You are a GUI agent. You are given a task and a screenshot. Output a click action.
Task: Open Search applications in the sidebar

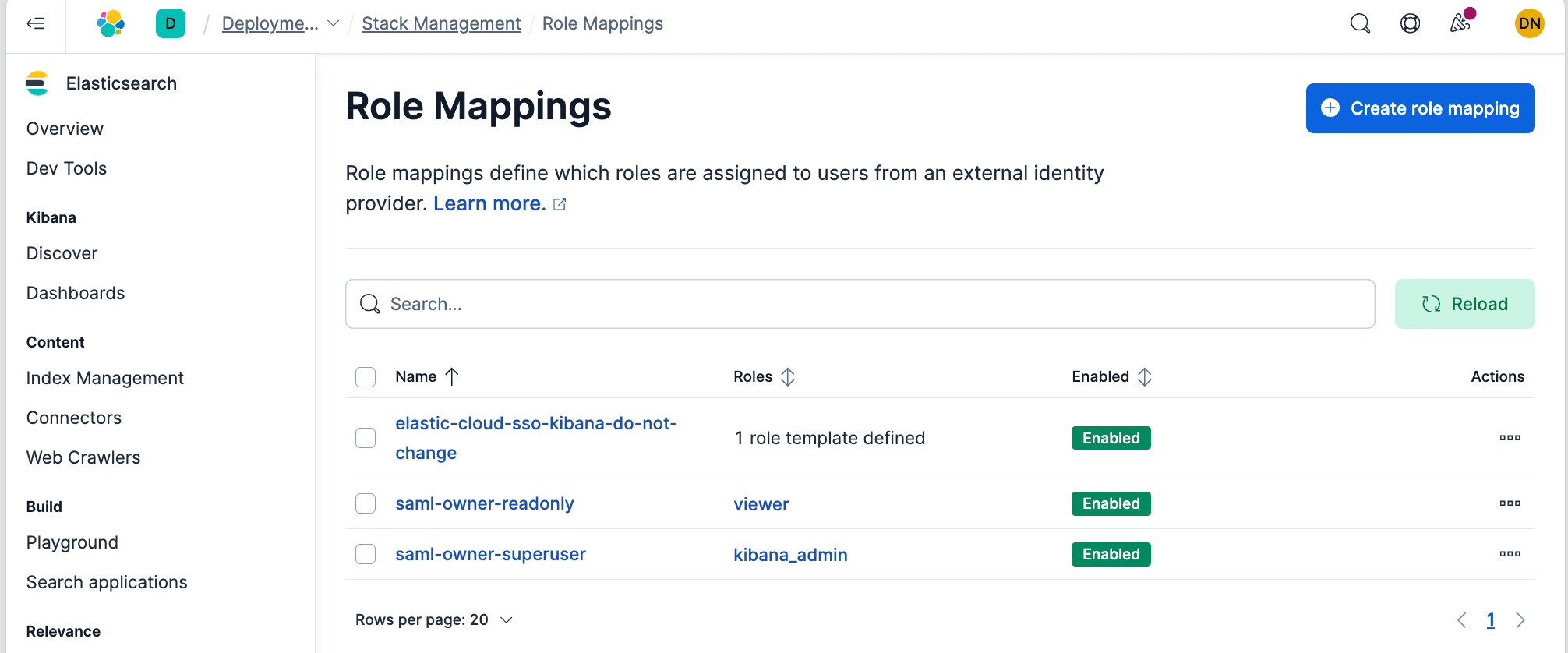(107, 582)
